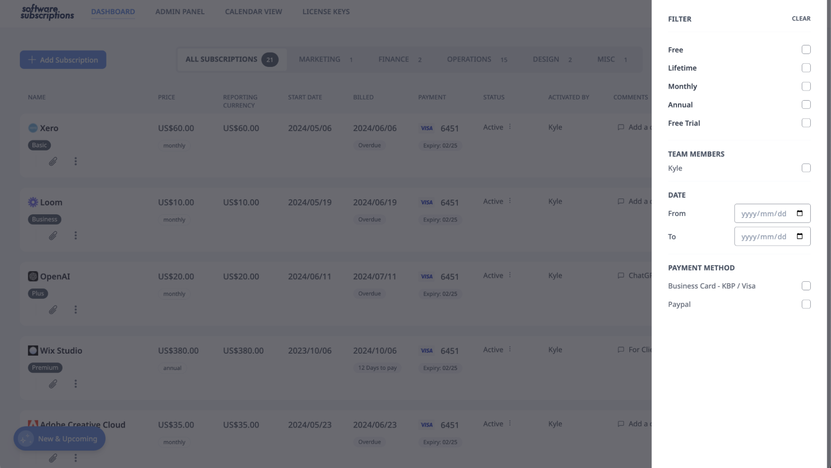Click the To date input field

pos(772,236)
